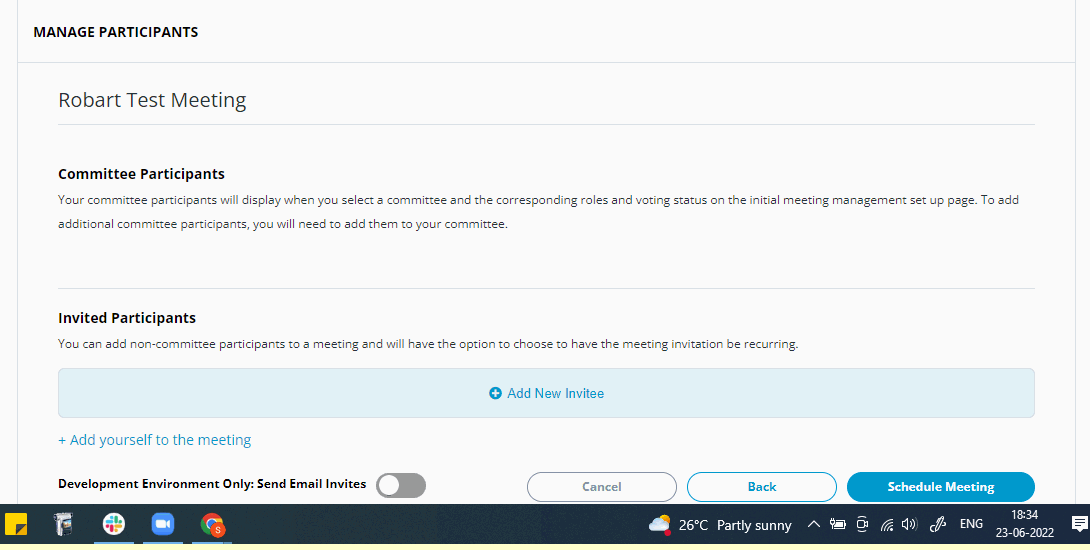Open Slack from the taskbar
The height and width of the screenshot is (550, 1090).
tap(113, 524)
